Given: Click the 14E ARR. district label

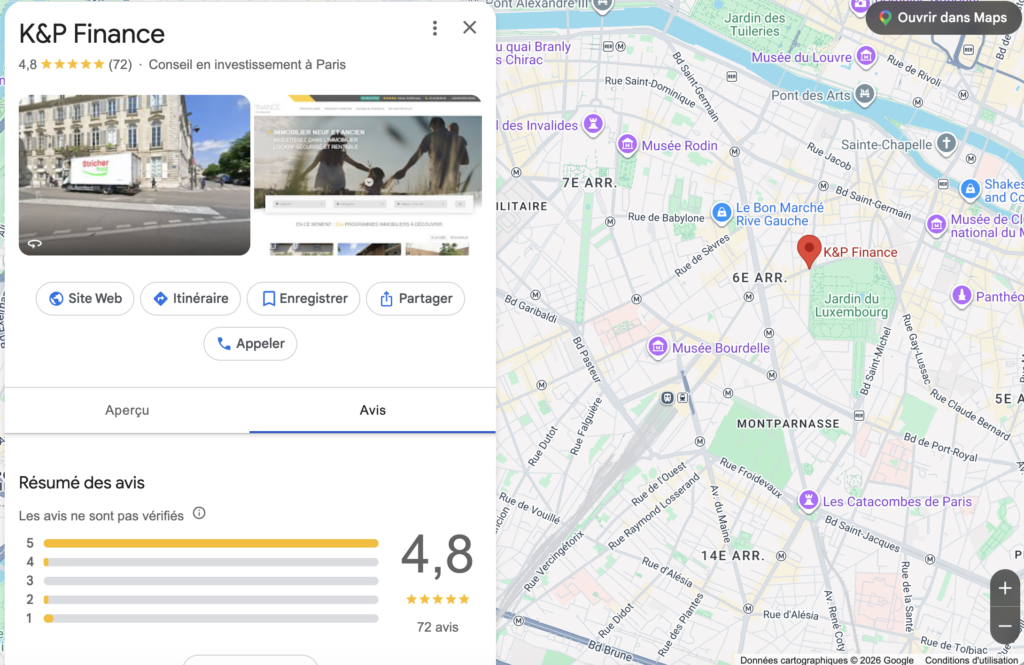Looking at the screenshot, I should coord(732,556).
